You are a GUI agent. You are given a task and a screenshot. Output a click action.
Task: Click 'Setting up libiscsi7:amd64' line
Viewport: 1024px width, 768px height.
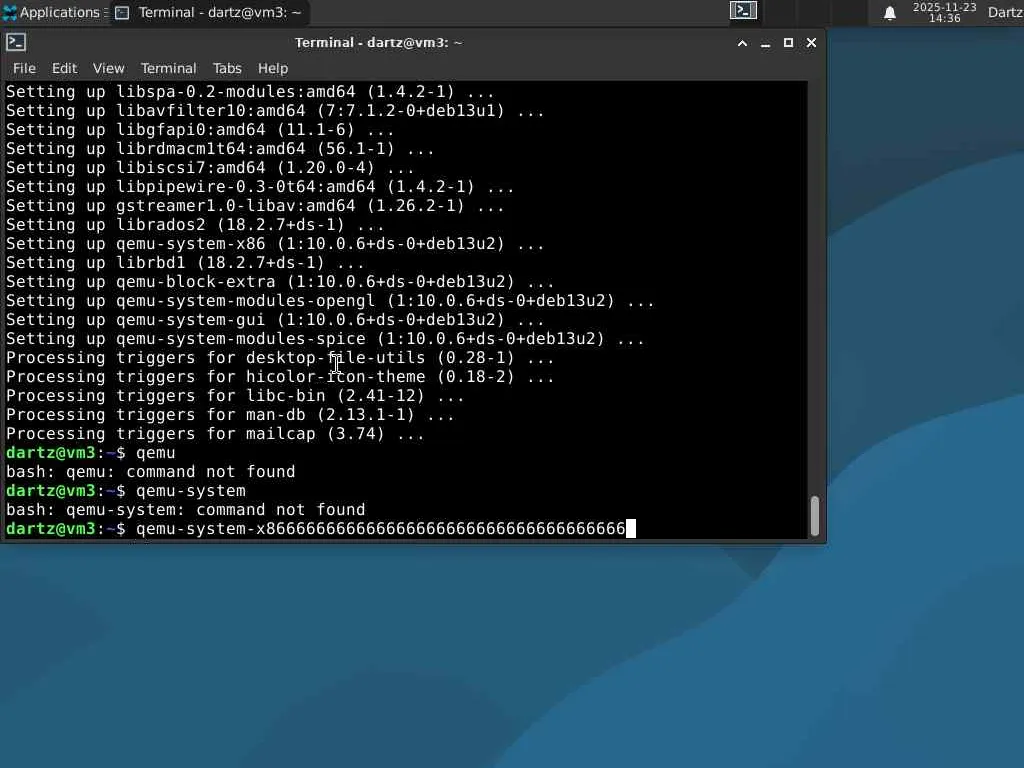pos(210,168)
